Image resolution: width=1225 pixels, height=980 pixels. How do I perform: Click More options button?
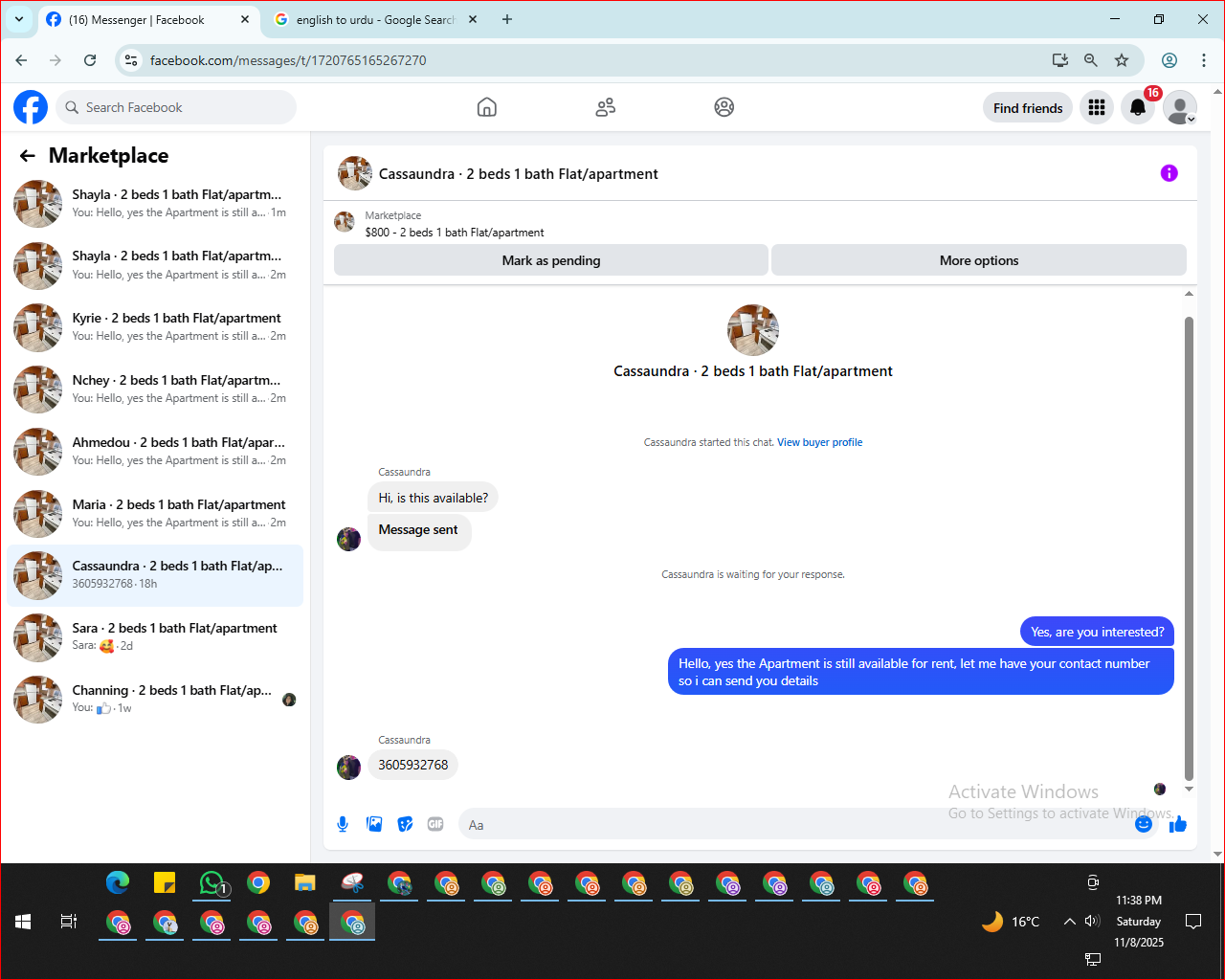tap(979, 260)
